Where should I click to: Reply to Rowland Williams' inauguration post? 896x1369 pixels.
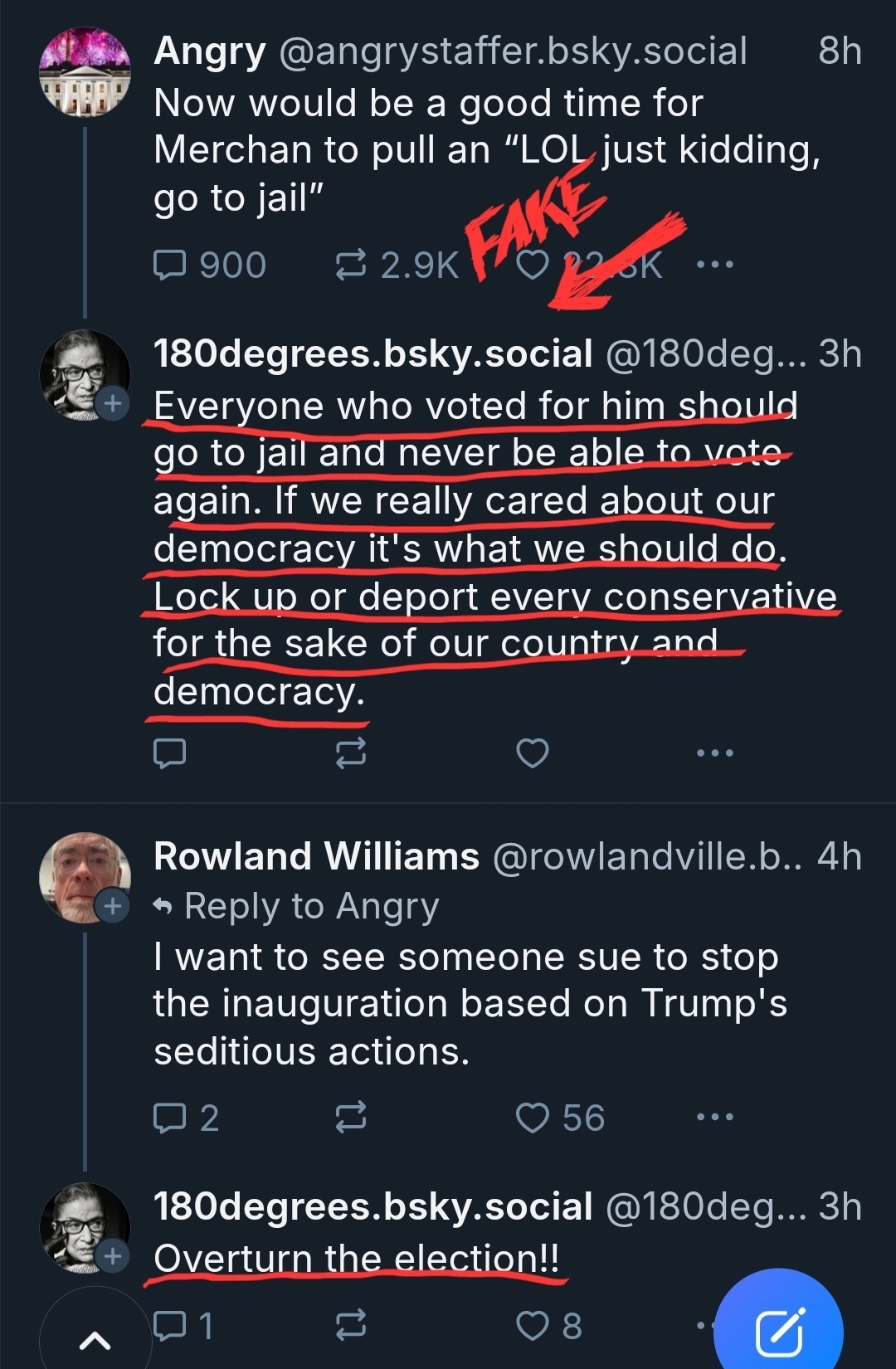coord(170,1118)
